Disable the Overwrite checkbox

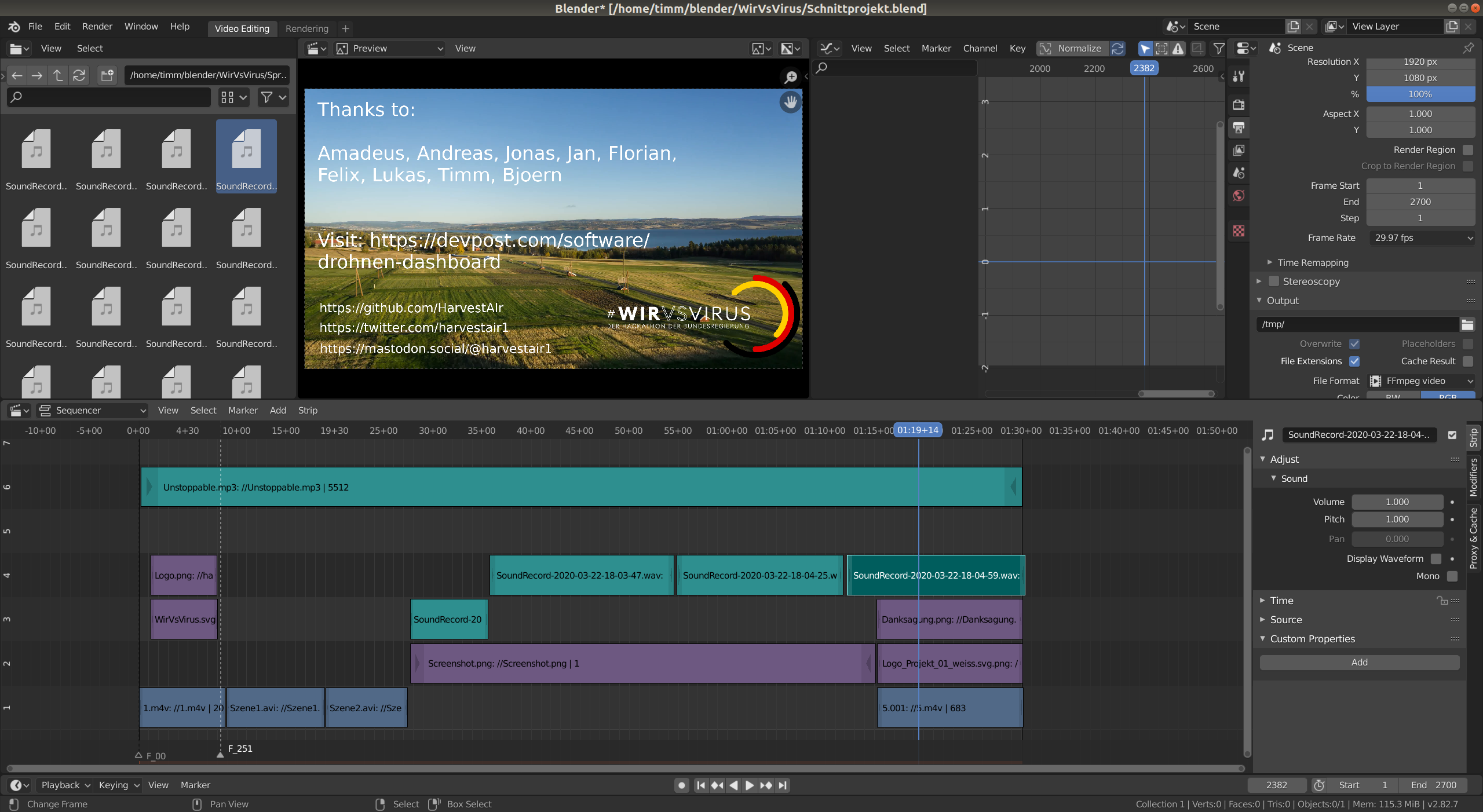pos(1354,344)
